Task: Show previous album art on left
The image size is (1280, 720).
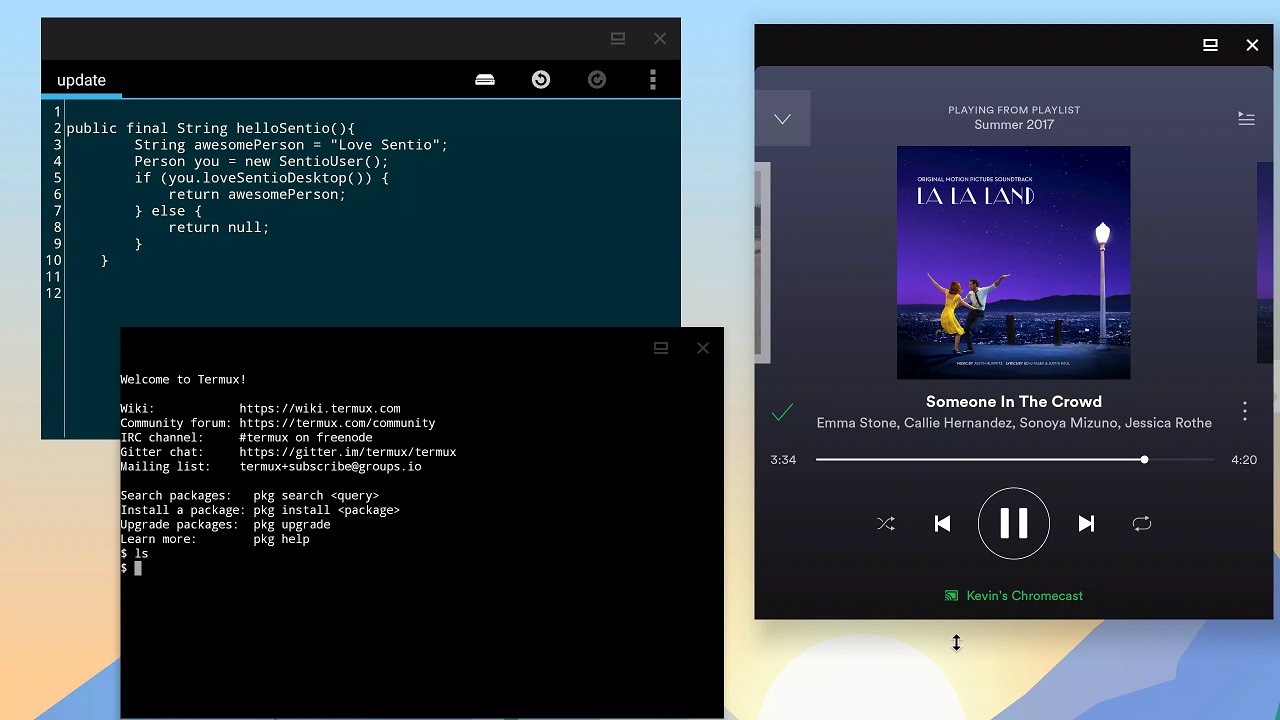Action: [x=762, y=262]
